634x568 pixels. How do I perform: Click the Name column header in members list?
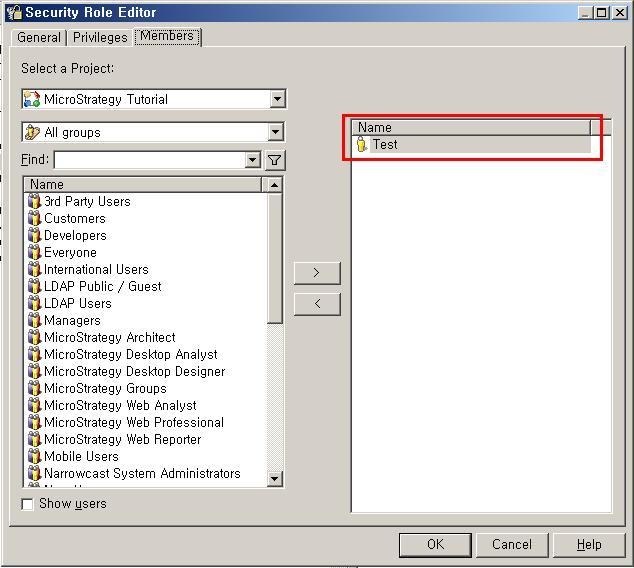471,127
